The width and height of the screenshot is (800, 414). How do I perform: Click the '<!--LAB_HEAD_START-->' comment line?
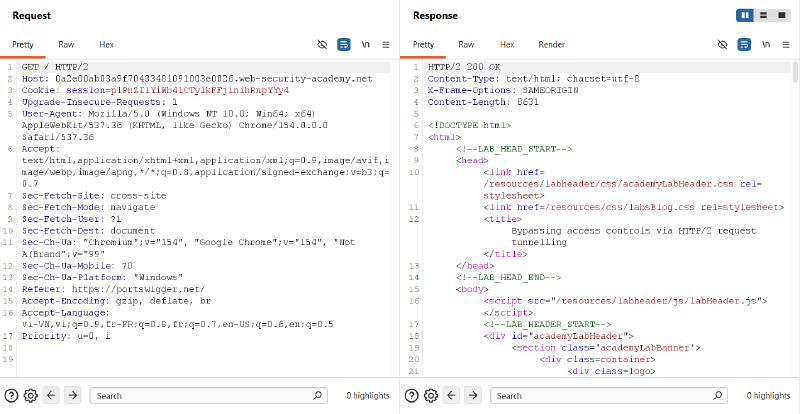pyautogui.click(x=514, y=149)
